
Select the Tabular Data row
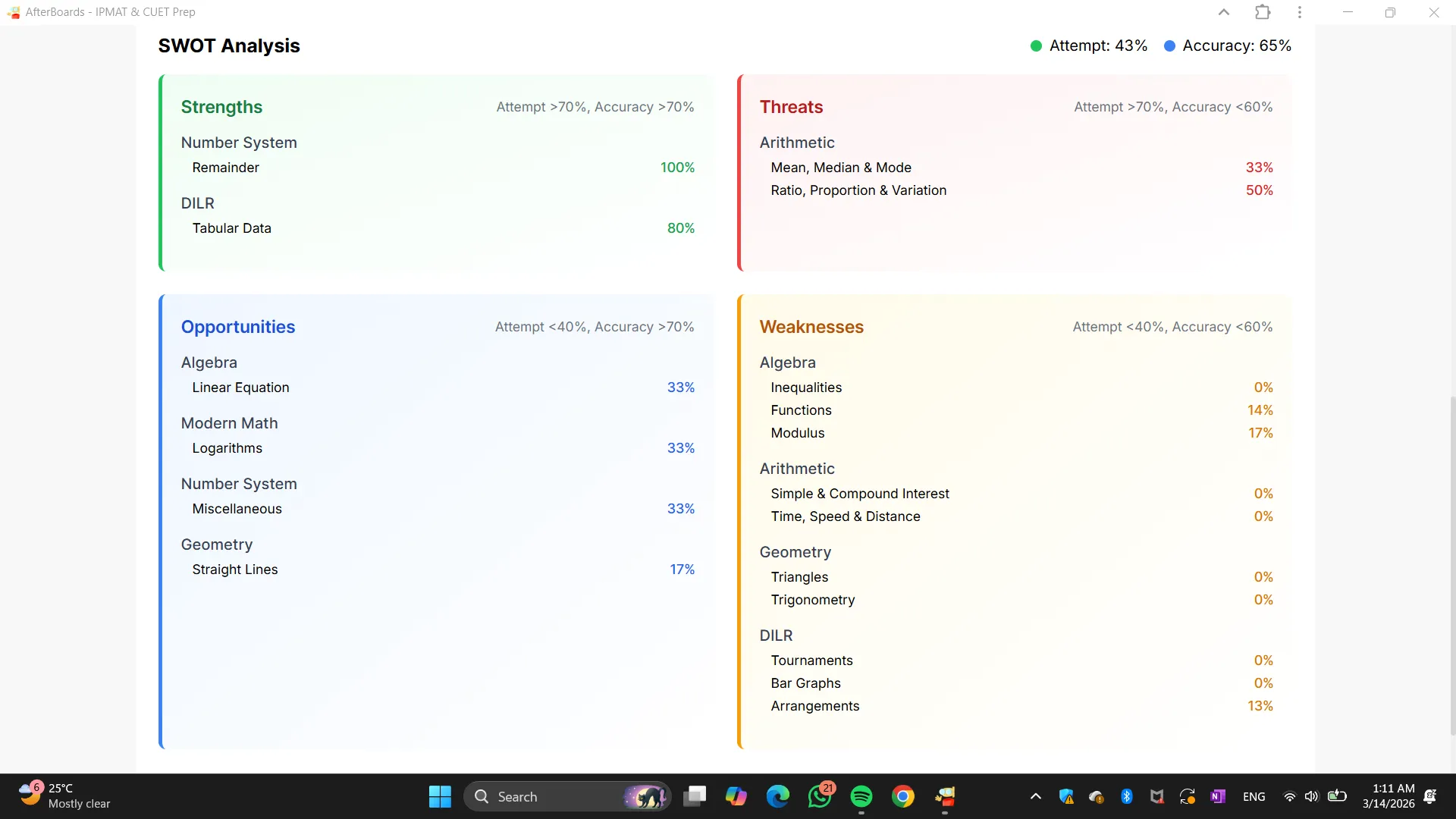443,228
